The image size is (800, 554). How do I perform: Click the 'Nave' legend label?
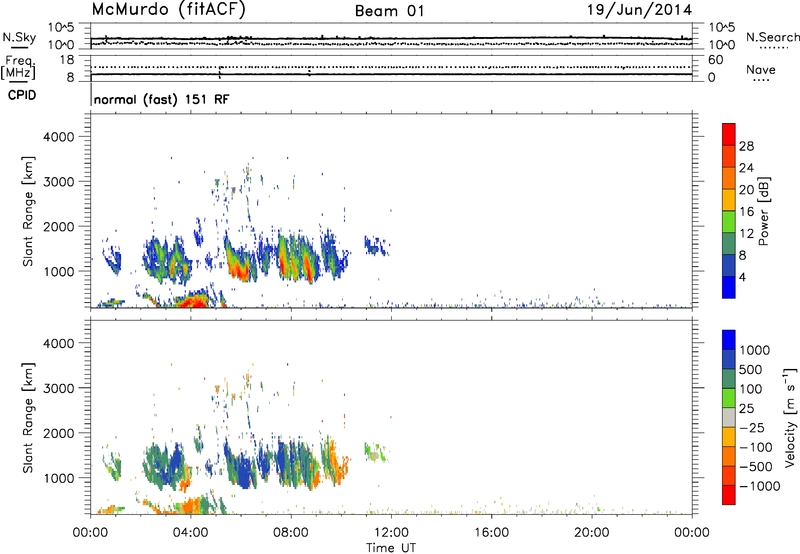point(761,69)
